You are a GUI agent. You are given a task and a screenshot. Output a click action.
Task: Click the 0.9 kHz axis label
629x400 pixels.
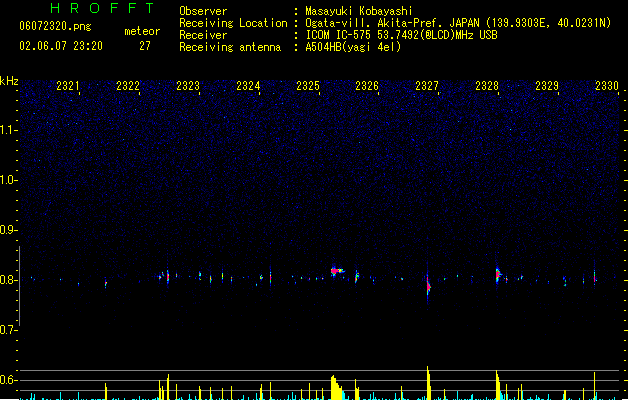pyautogui.click(x=7, y=230)
